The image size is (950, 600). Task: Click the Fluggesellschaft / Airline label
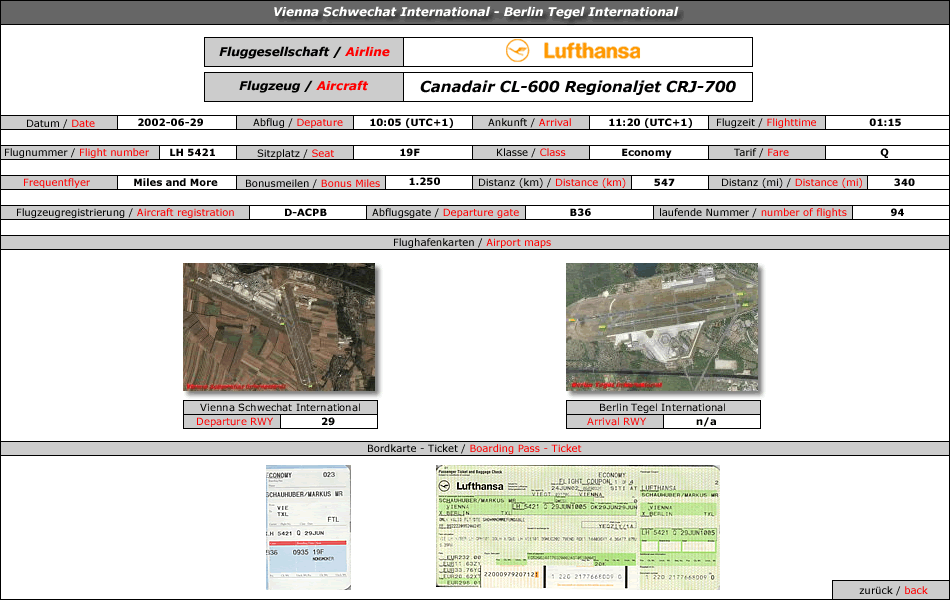(x=304, y=52)
